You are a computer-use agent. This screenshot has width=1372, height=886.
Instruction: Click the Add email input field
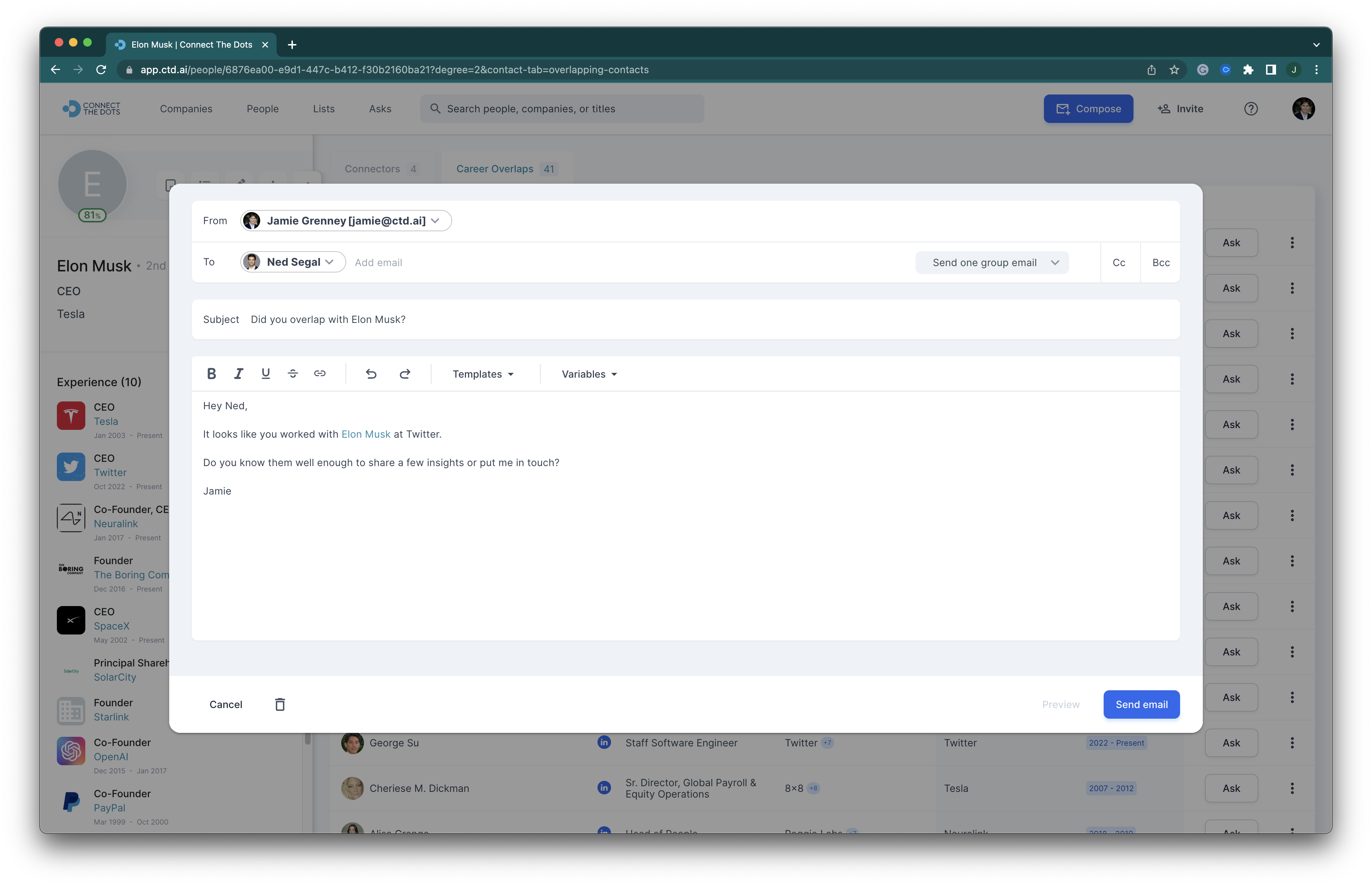coord(378,262)
